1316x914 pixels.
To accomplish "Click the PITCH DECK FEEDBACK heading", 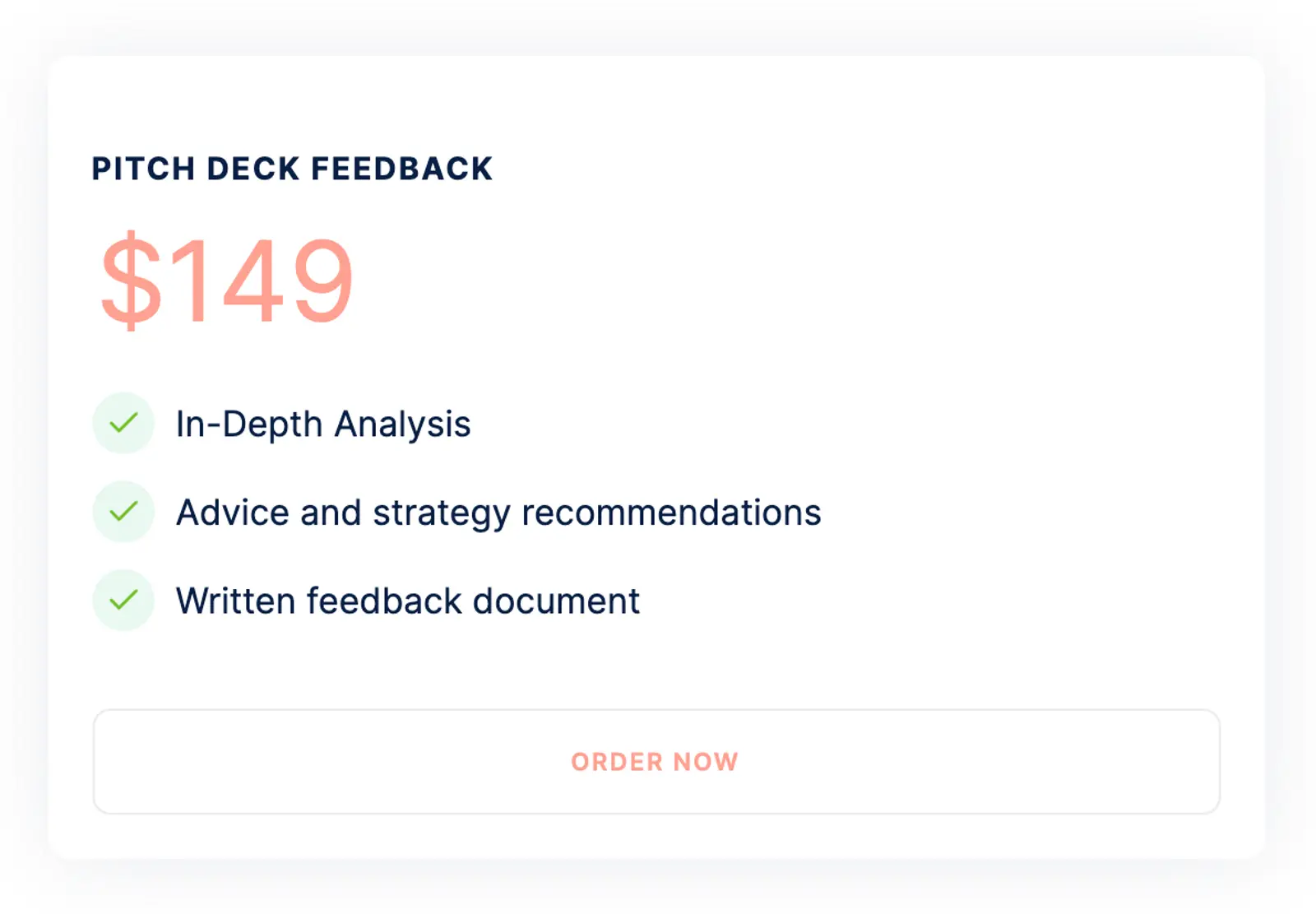I will 292,168.
